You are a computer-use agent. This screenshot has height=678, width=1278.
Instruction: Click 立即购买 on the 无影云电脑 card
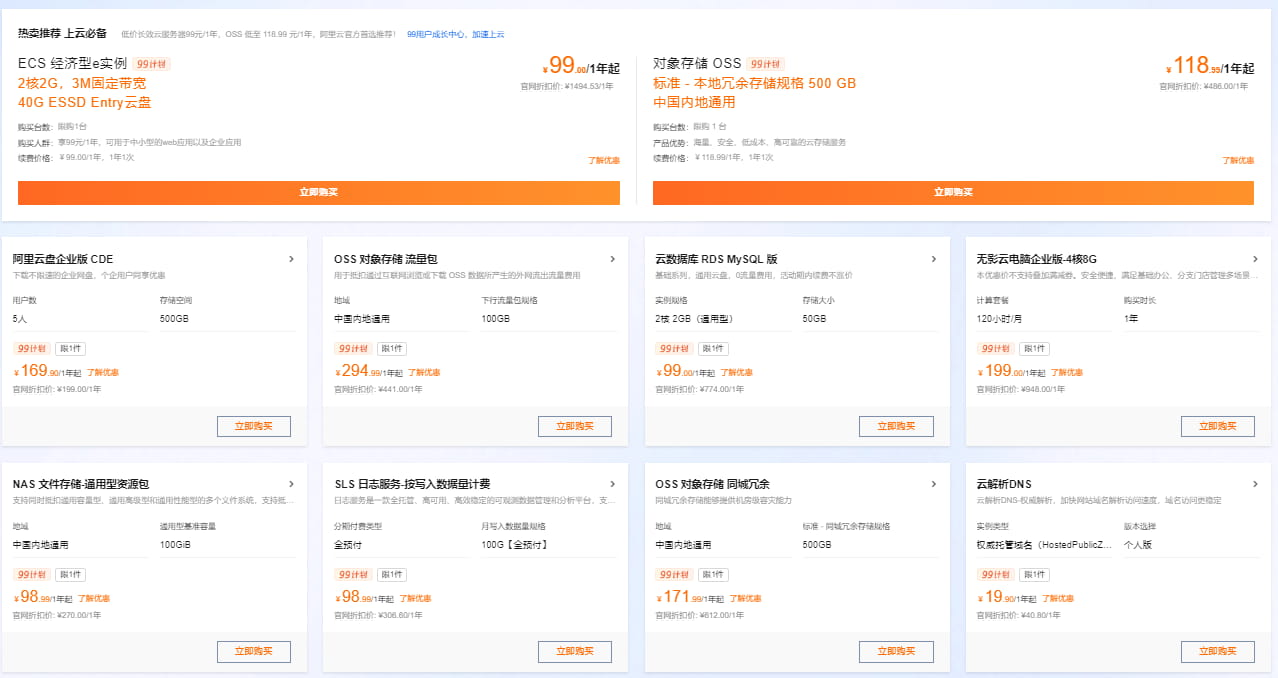(1217, 425)
